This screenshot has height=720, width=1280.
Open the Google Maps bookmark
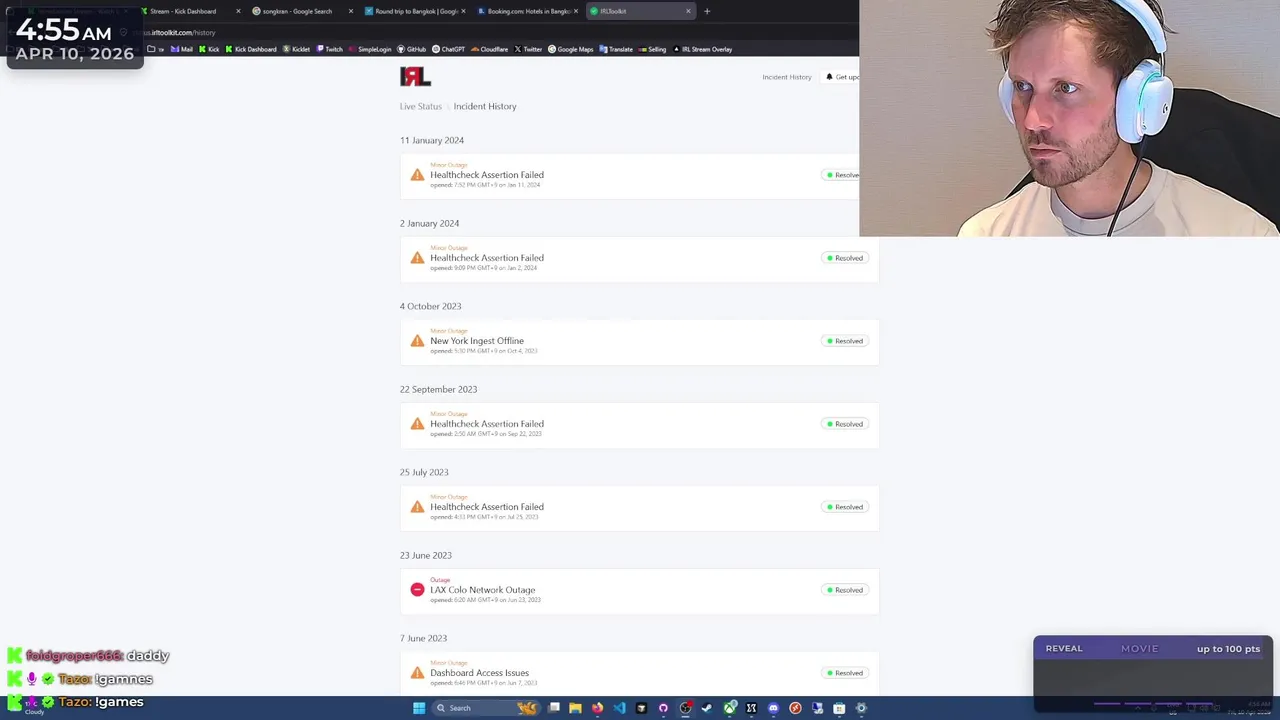571,49
